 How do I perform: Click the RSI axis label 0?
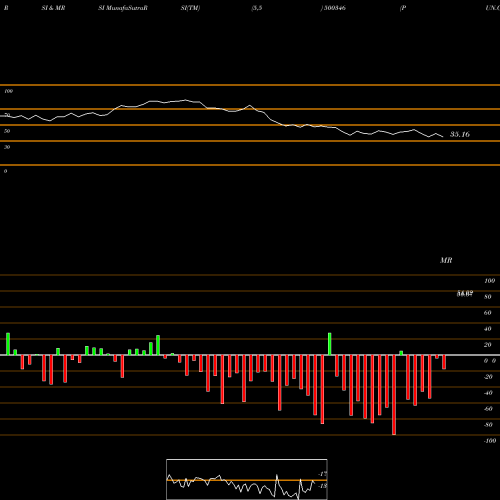[x=5, y=171]
